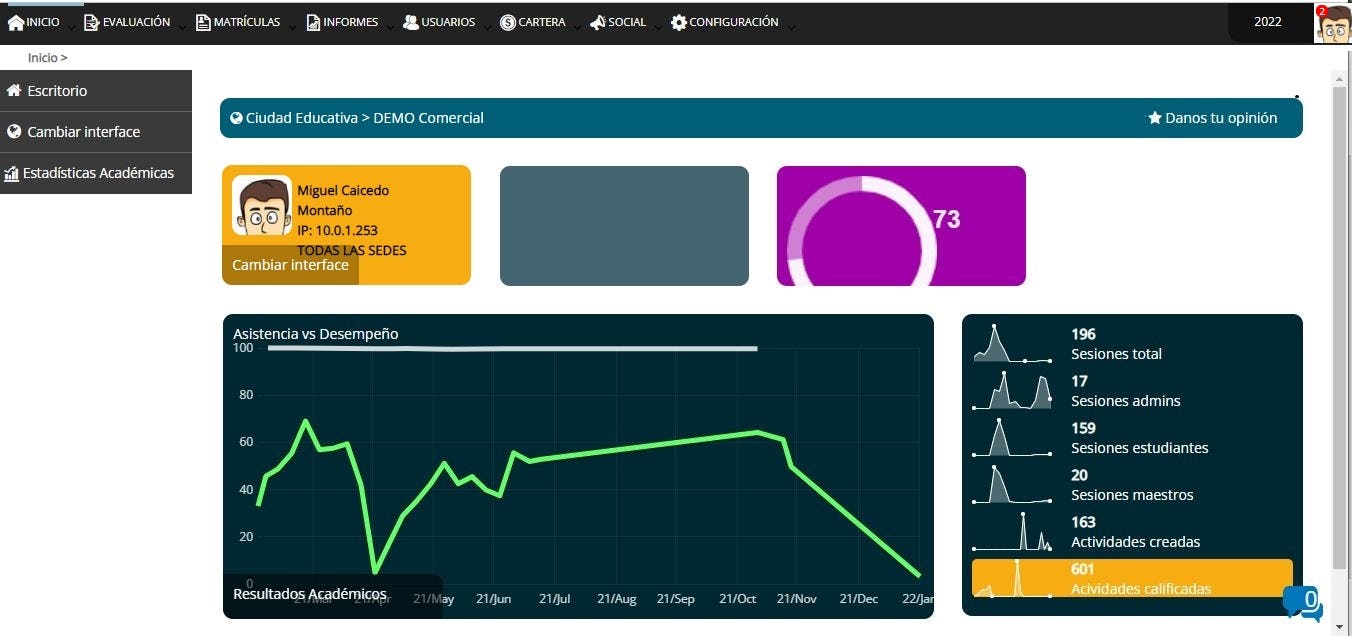Click the globe icon beside Cambiar interface
Image resolution: width=1352 pixels, height=636 pixels.
click(x=13, y=131)
